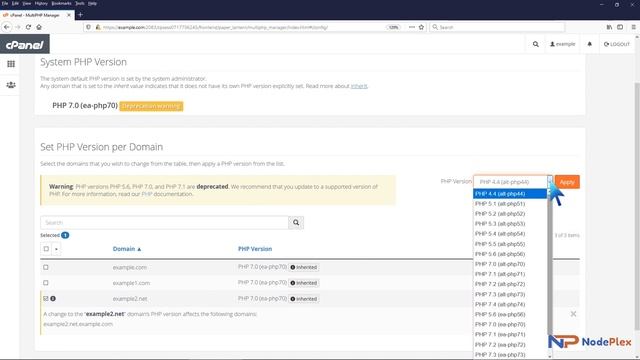Open the inherit documentation link

point(359,86)
